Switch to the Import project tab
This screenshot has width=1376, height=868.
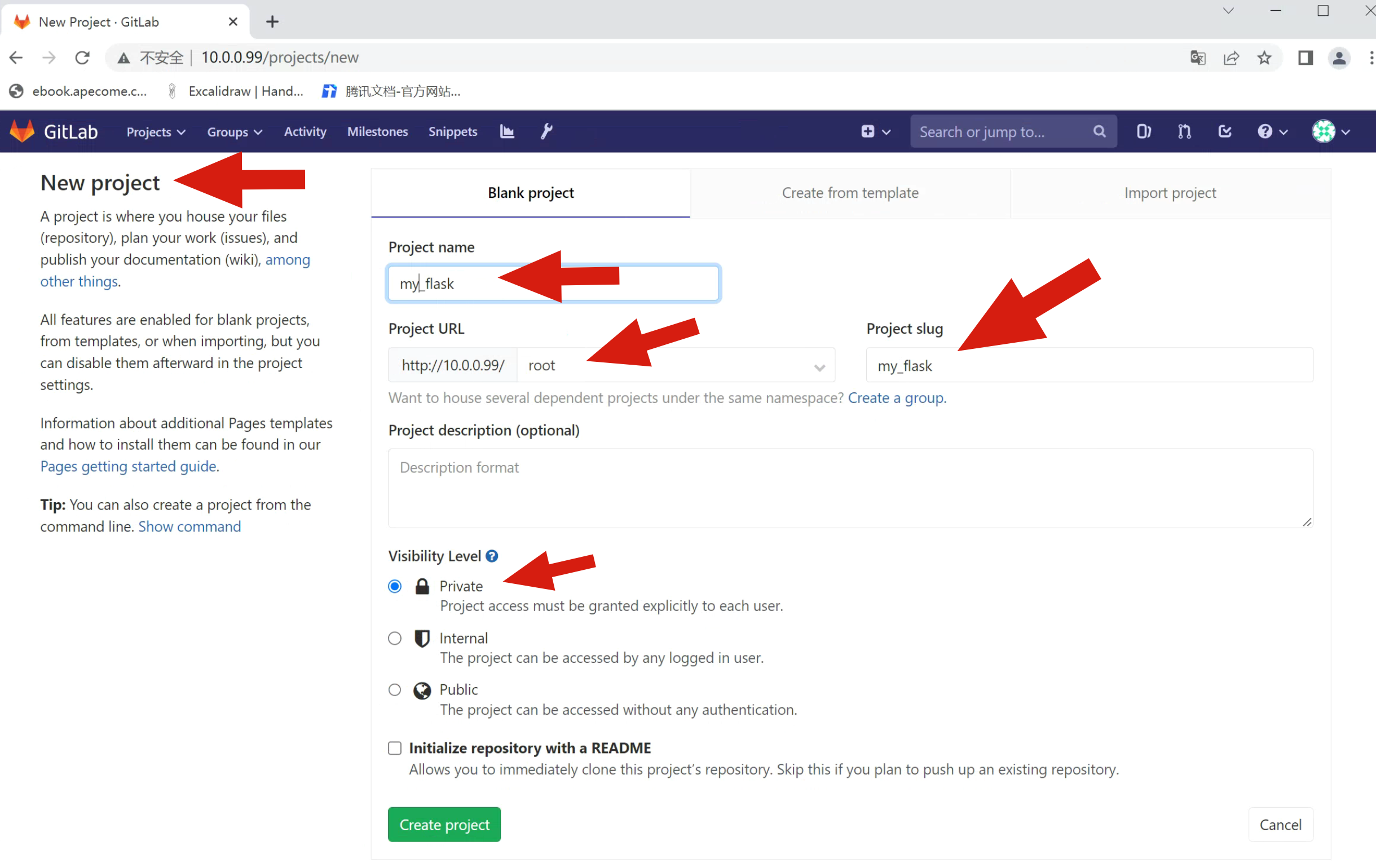[x=1170, y=193]
